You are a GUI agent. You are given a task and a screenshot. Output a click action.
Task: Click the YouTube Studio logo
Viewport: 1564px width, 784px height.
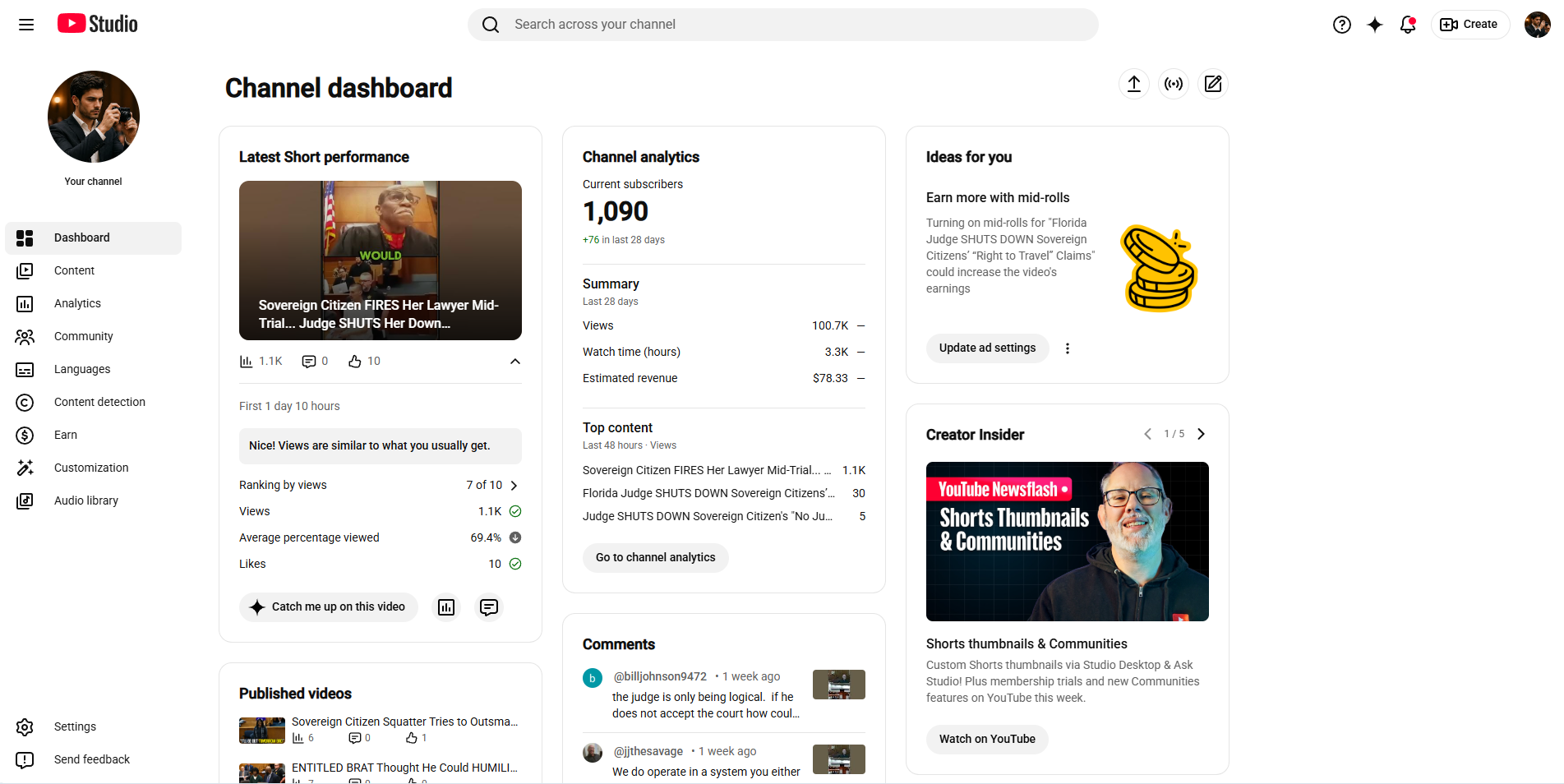coord(98,24)
